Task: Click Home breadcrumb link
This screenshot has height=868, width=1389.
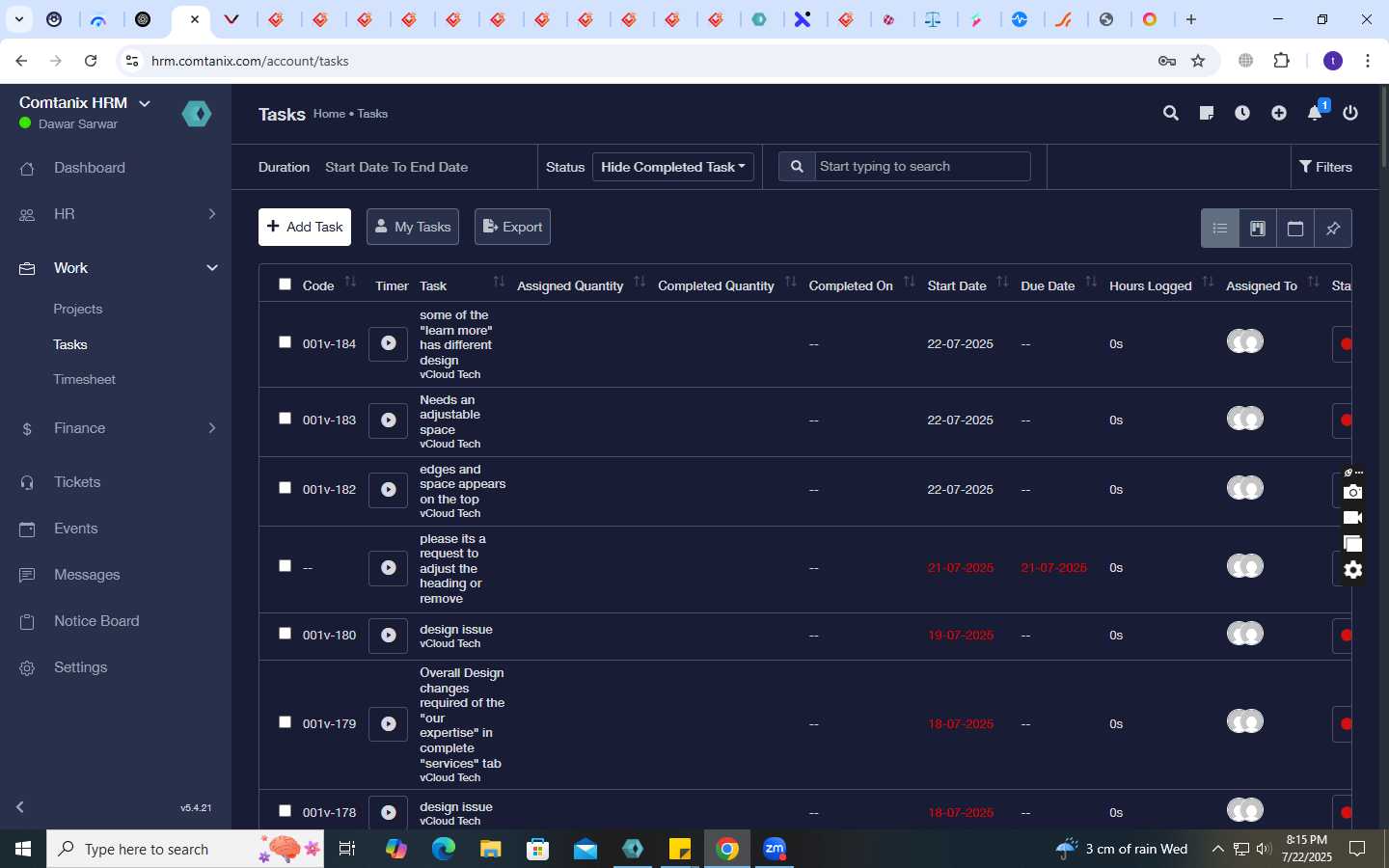Action: [x=329, y=114]
